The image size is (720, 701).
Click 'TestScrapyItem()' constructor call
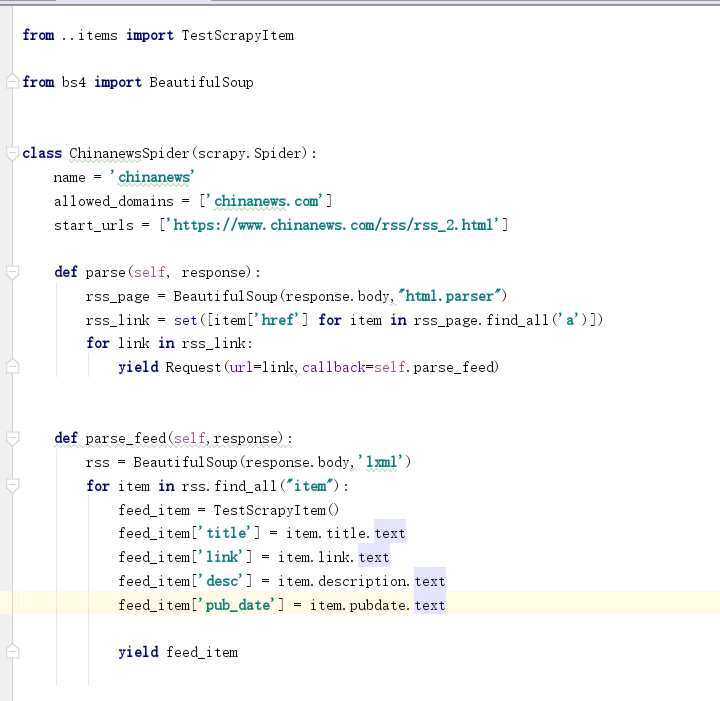[276, 510]
